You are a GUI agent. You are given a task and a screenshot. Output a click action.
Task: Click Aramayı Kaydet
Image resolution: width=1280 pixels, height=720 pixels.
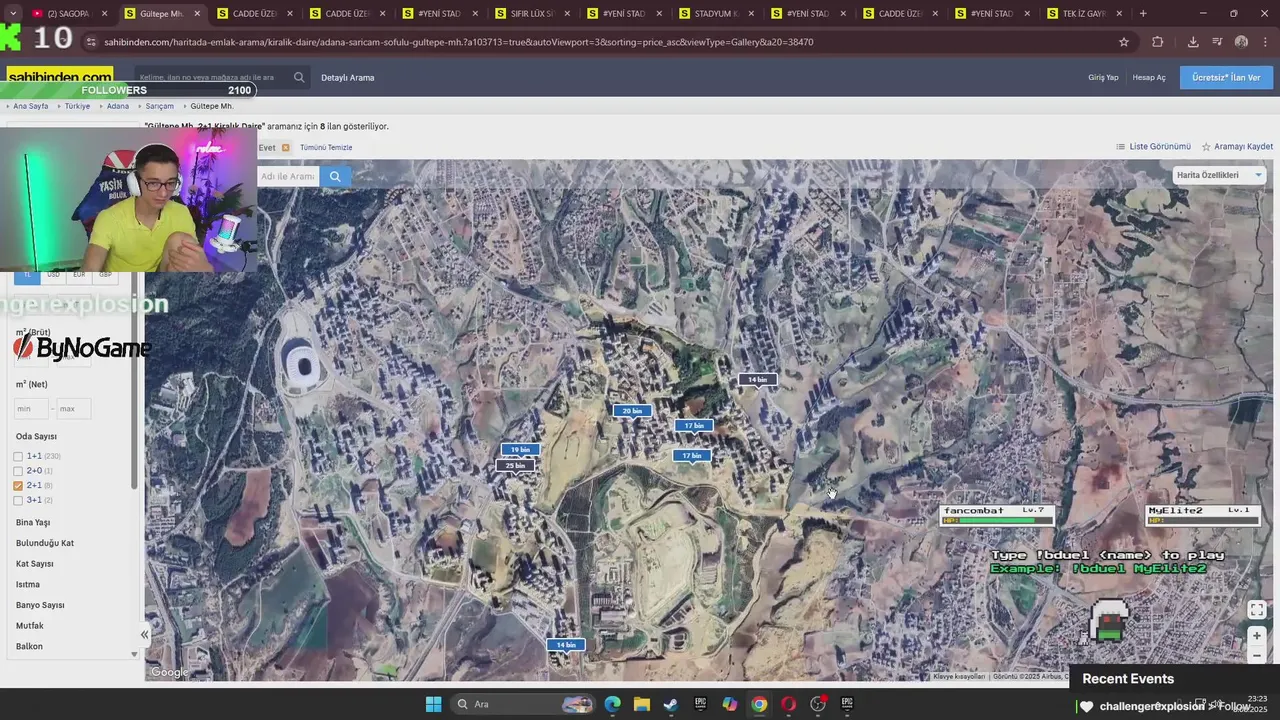1237,146
